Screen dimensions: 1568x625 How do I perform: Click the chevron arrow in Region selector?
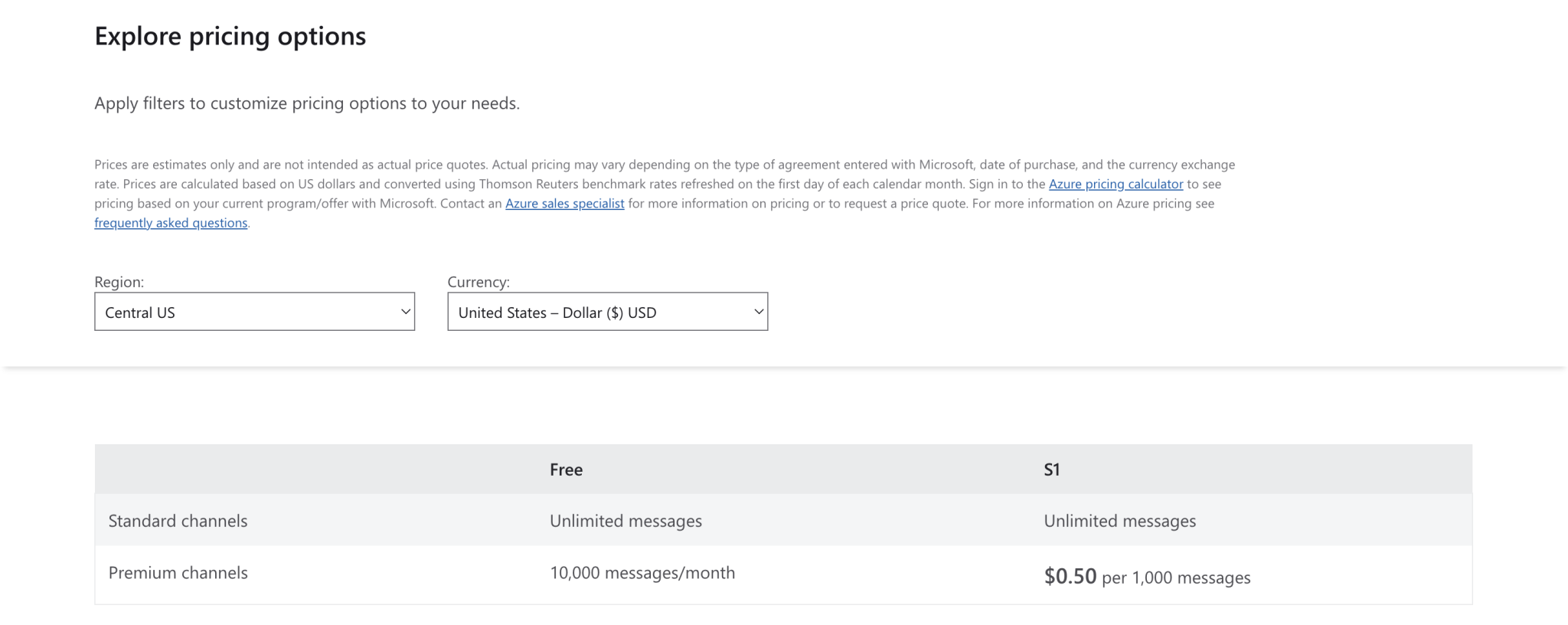[405, 312]
